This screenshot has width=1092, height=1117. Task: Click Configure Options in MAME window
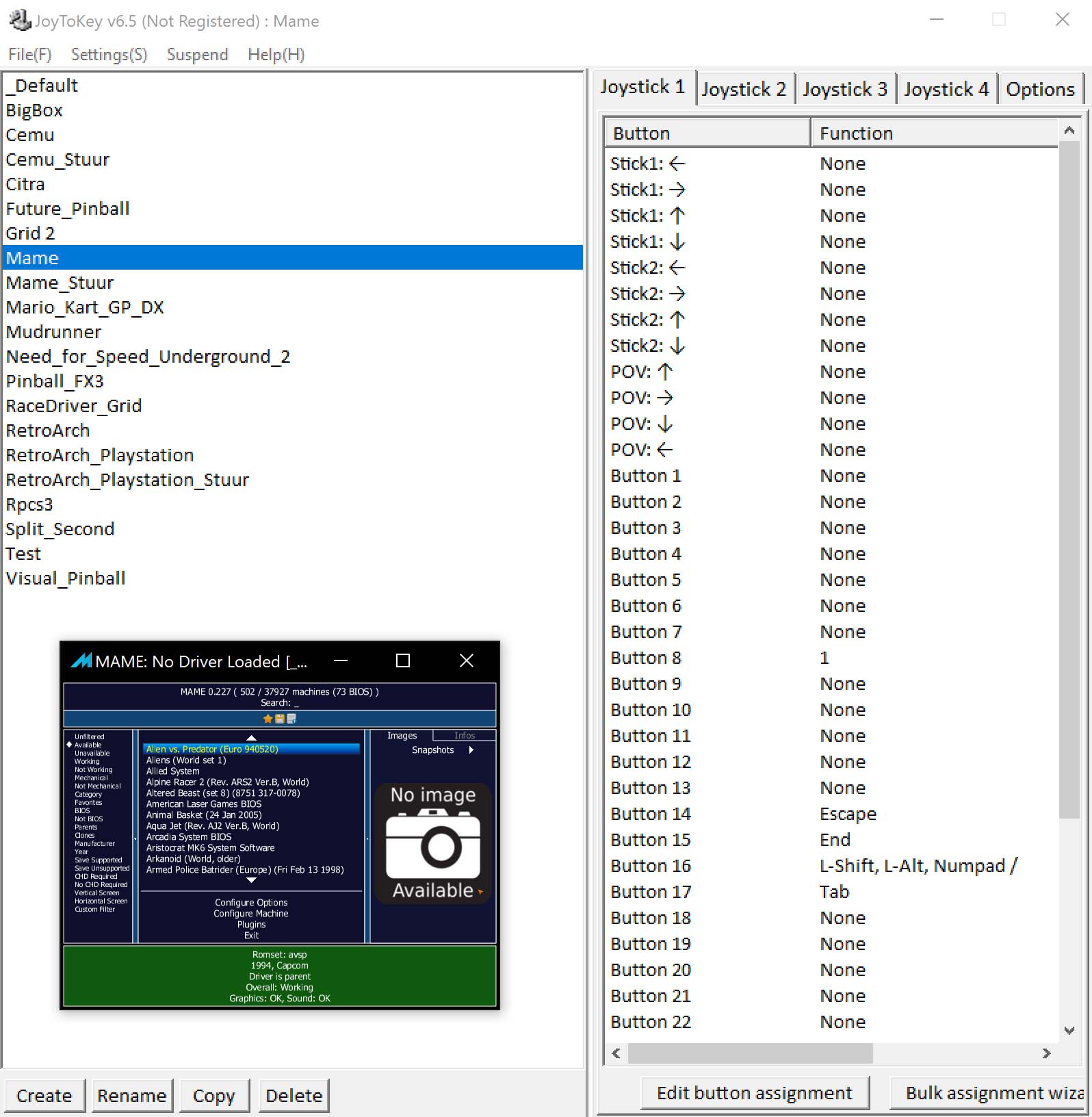click(251, 903)
